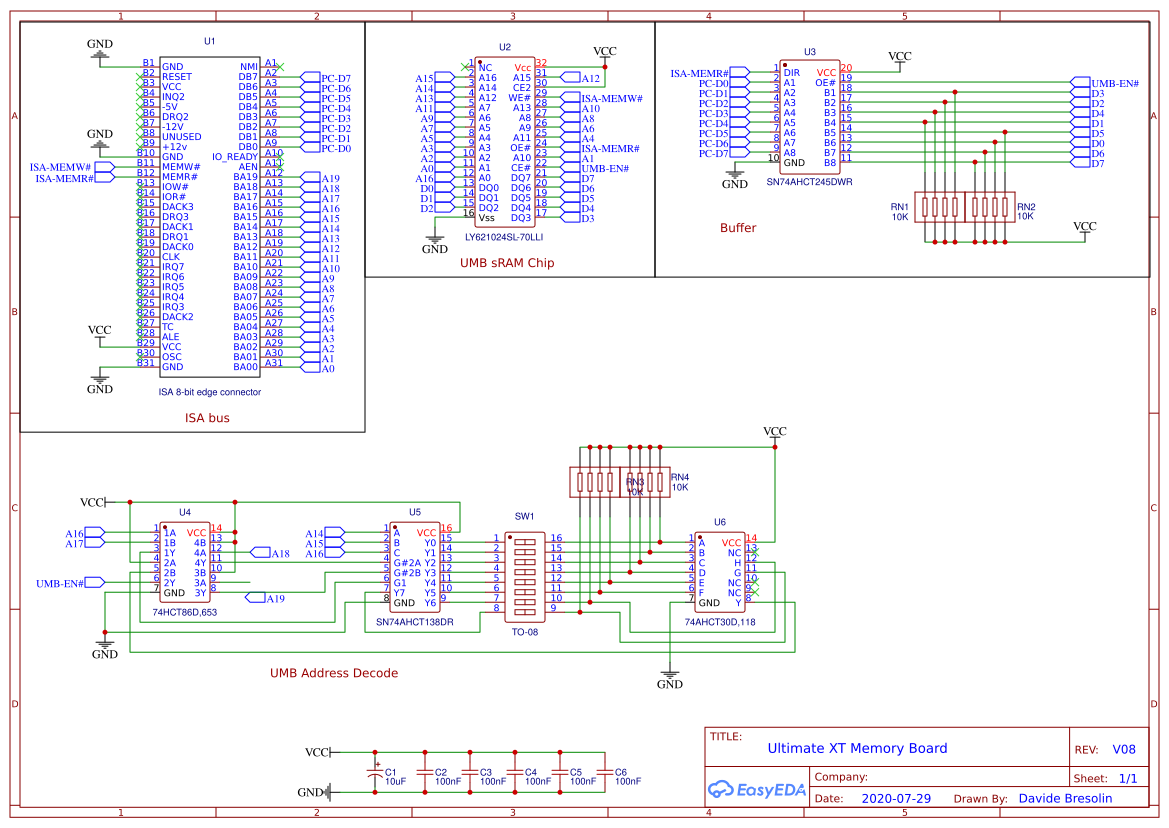Click the Ultimate XT Memory Board title field
The image size is (1169, 828).
pyautogui.click(x=858, y=747)
